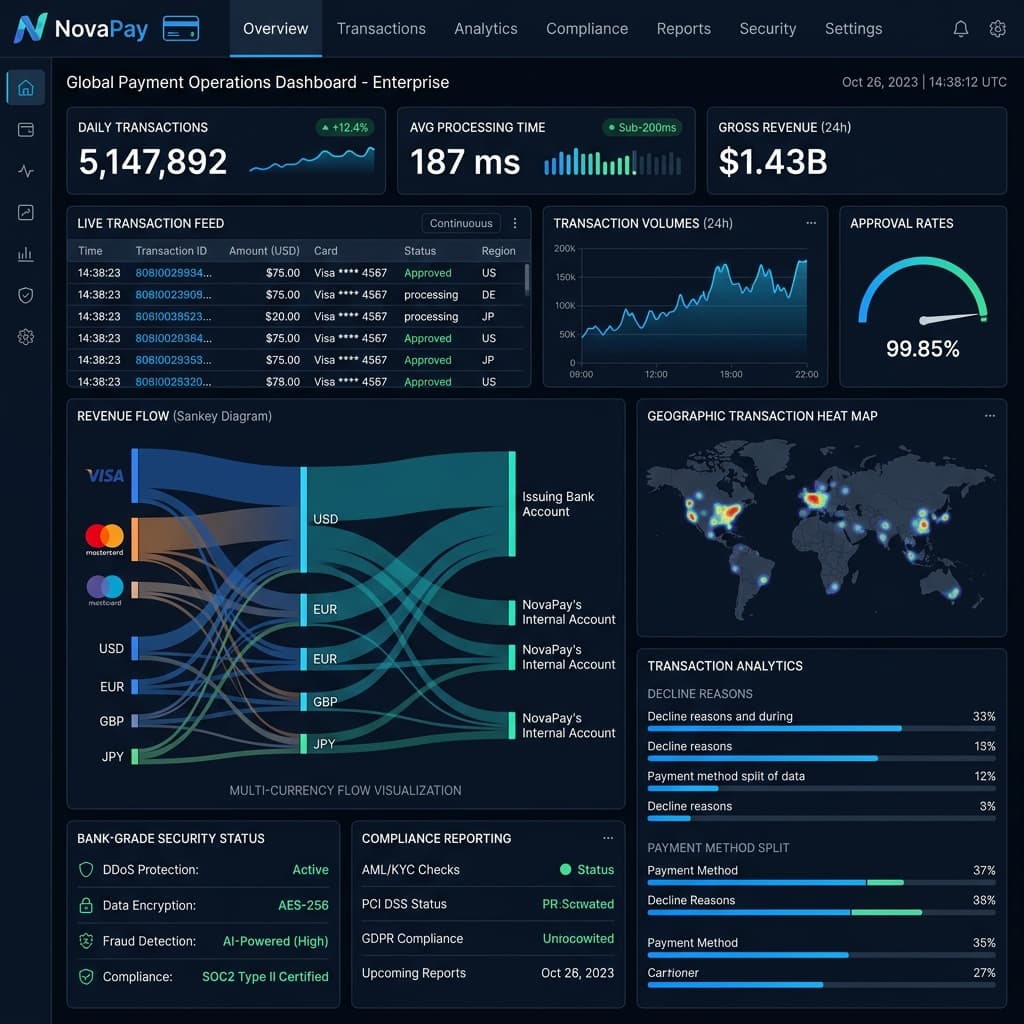Click the 12% Payment method split bar
The width and height of the screenshot is (1024, 1024).
(x=822, y=788)
